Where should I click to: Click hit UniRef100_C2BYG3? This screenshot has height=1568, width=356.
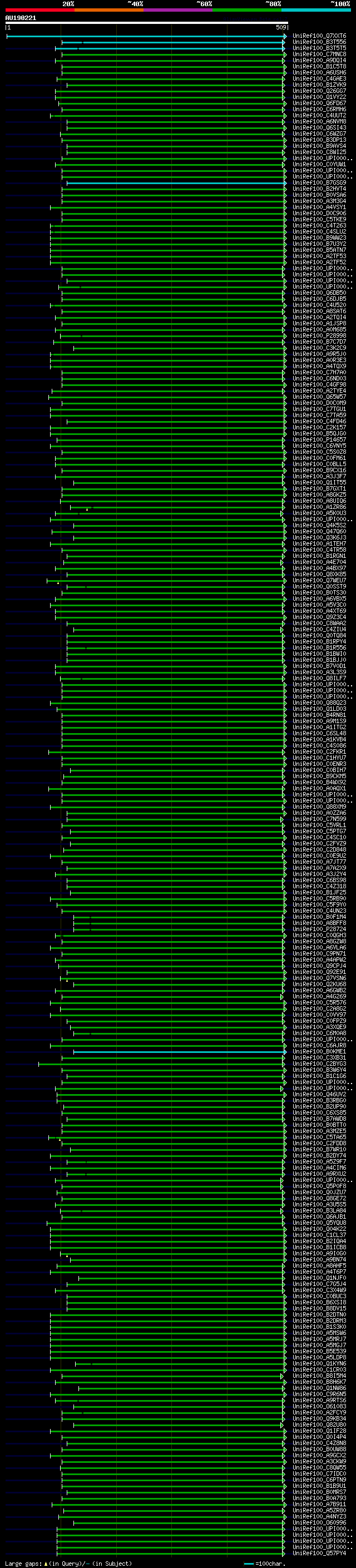[319, 1064]
